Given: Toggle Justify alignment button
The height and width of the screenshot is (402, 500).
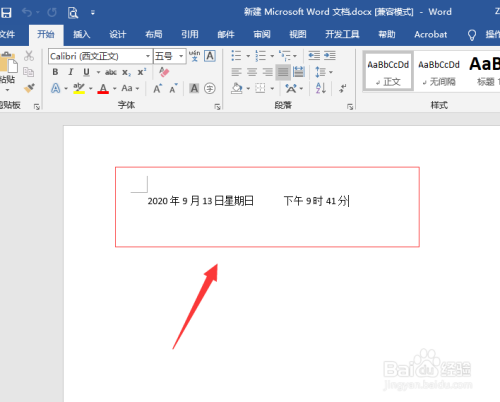Looking at the screenshot, I should click(283, 72).
